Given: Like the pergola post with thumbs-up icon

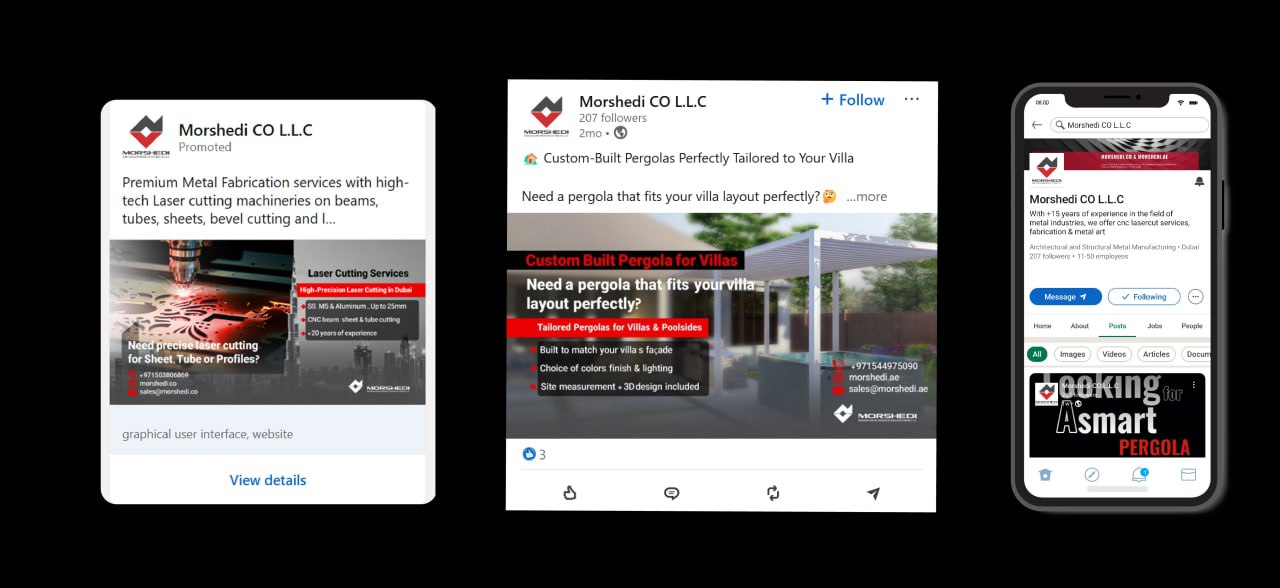Looking at the screenshot, I should click(570, 492).
